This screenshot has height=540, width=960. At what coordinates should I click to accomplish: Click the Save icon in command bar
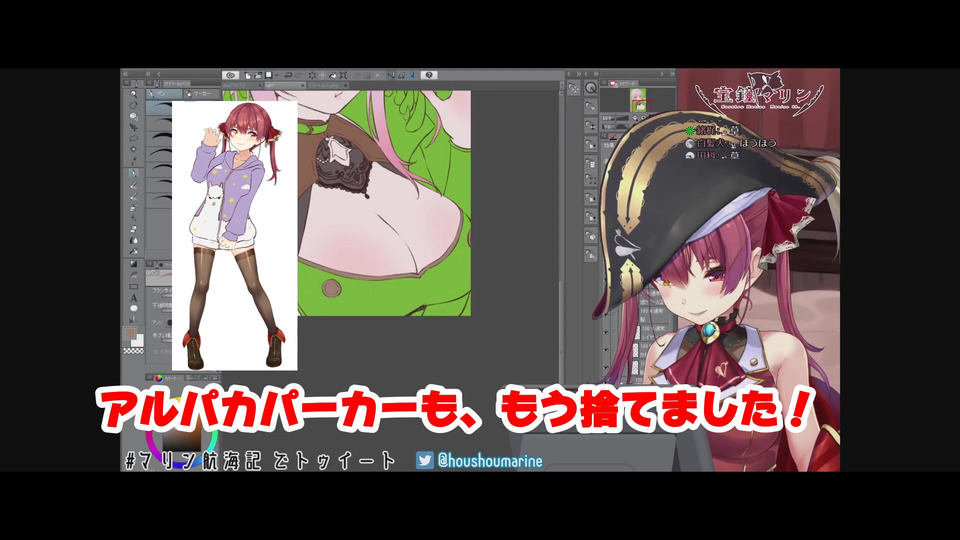click(x=268, y=75)
